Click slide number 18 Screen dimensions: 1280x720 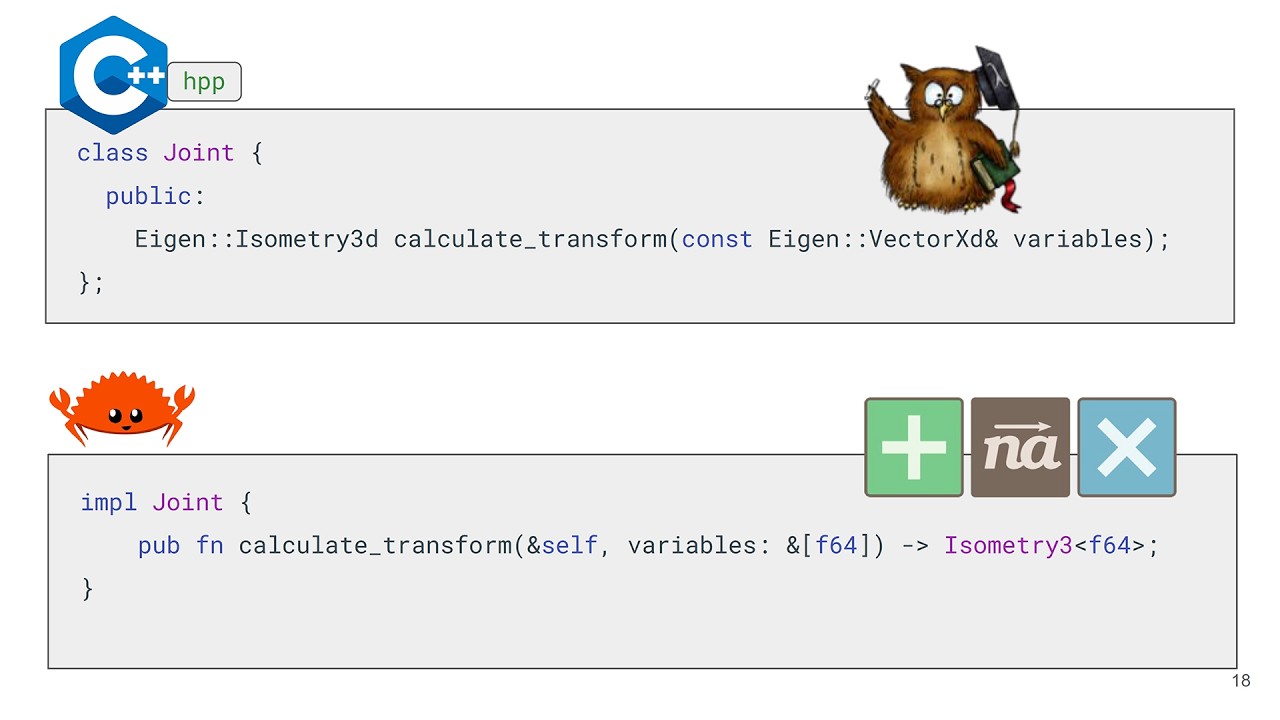[1240, 681]
